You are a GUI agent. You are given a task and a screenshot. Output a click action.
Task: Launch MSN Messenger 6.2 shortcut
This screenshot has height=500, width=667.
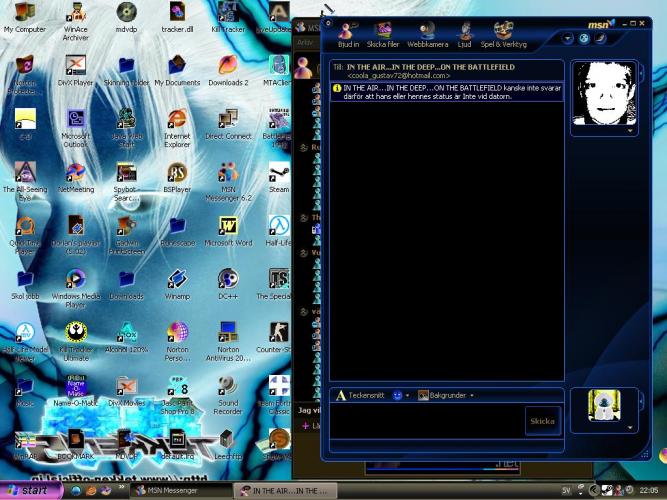pyautogui.click(x=228, y=182)
